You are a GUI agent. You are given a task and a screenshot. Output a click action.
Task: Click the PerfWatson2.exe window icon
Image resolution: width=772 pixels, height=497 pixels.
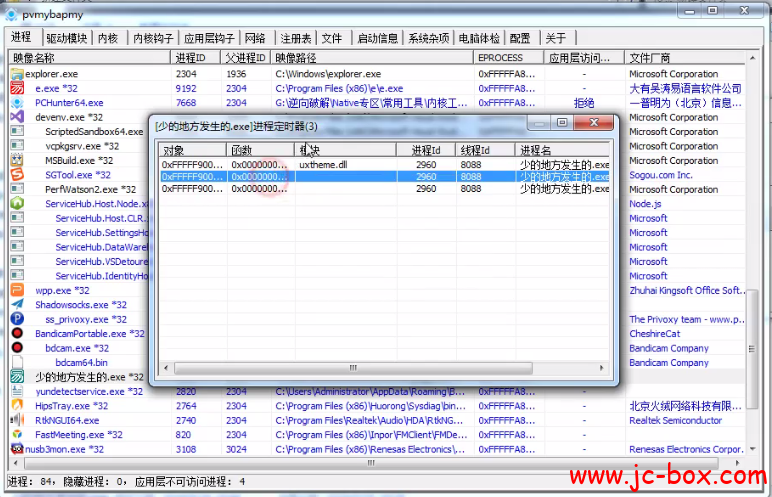[x=17, y=189]
